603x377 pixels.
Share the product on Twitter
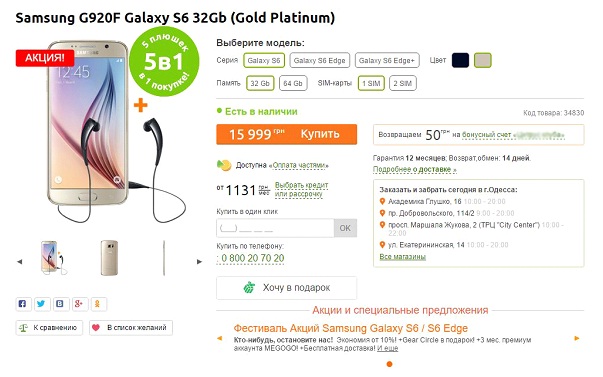tap(41, 304)
